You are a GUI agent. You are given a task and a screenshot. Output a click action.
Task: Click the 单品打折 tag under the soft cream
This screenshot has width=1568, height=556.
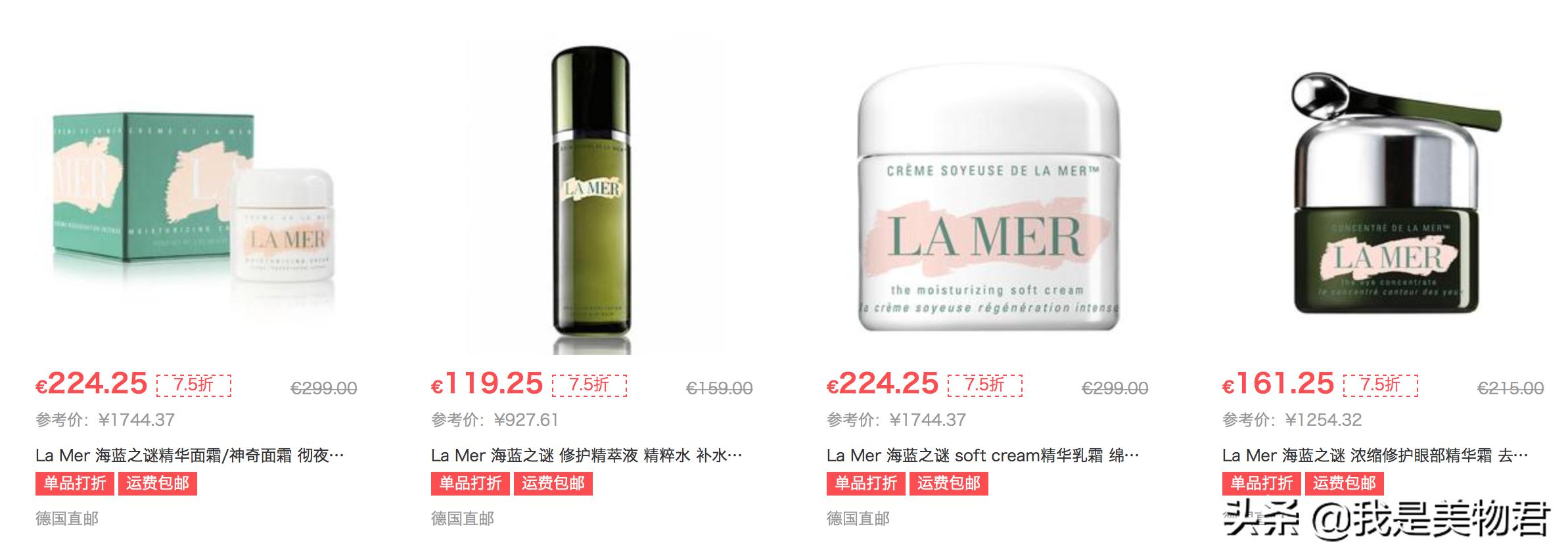(x=866, y=483)
